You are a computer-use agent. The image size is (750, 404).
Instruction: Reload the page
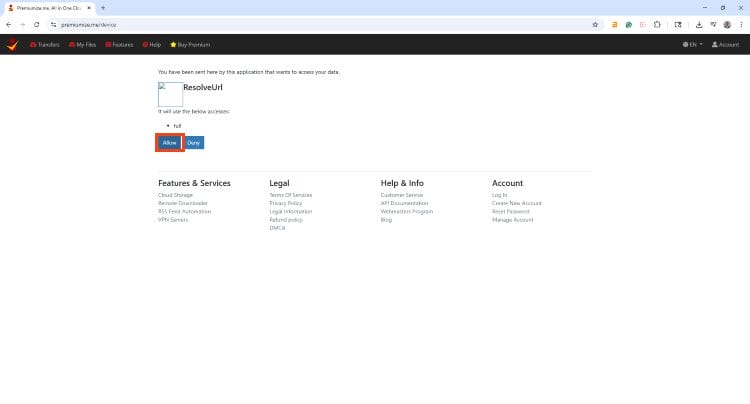point(36,24)
